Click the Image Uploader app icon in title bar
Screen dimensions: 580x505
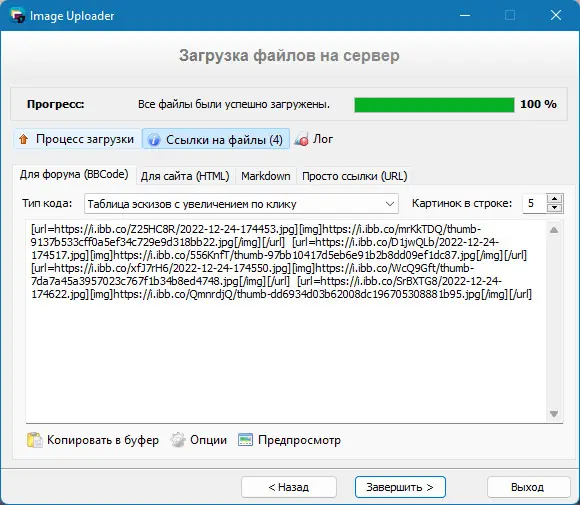(17, 16)
